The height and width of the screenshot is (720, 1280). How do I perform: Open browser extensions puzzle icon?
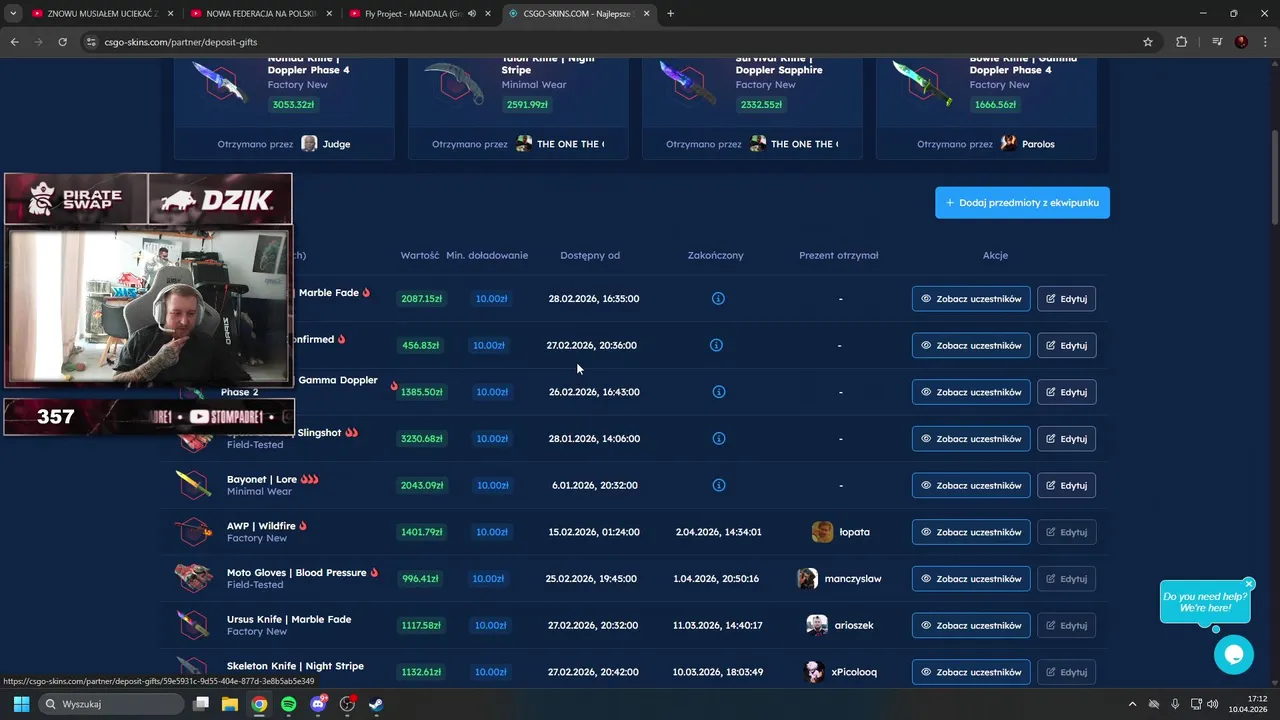(1181, 42)
